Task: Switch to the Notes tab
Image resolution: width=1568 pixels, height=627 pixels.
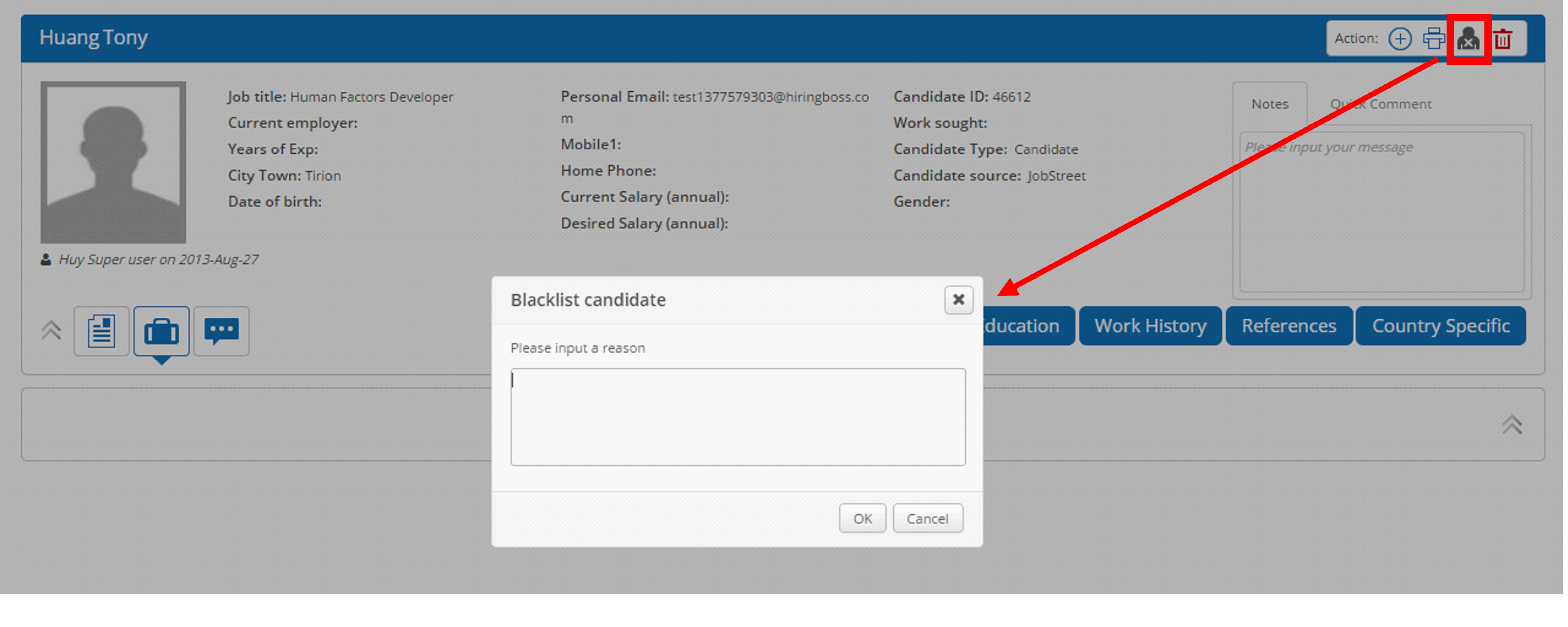Action: 1270,104
